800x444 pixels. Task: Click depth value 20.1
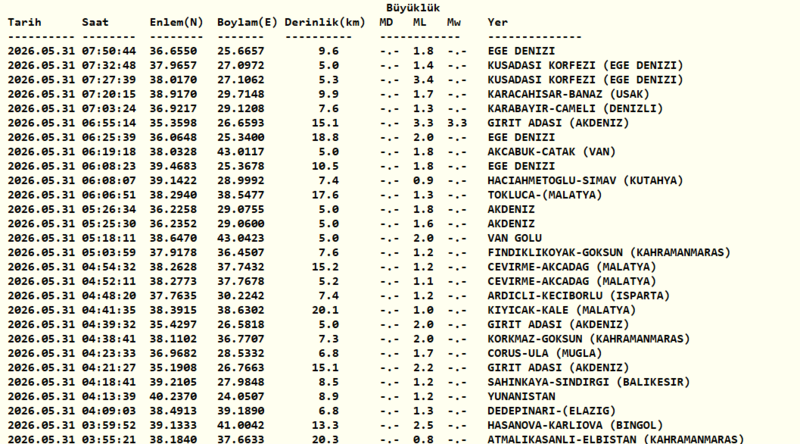click(326, 310)
